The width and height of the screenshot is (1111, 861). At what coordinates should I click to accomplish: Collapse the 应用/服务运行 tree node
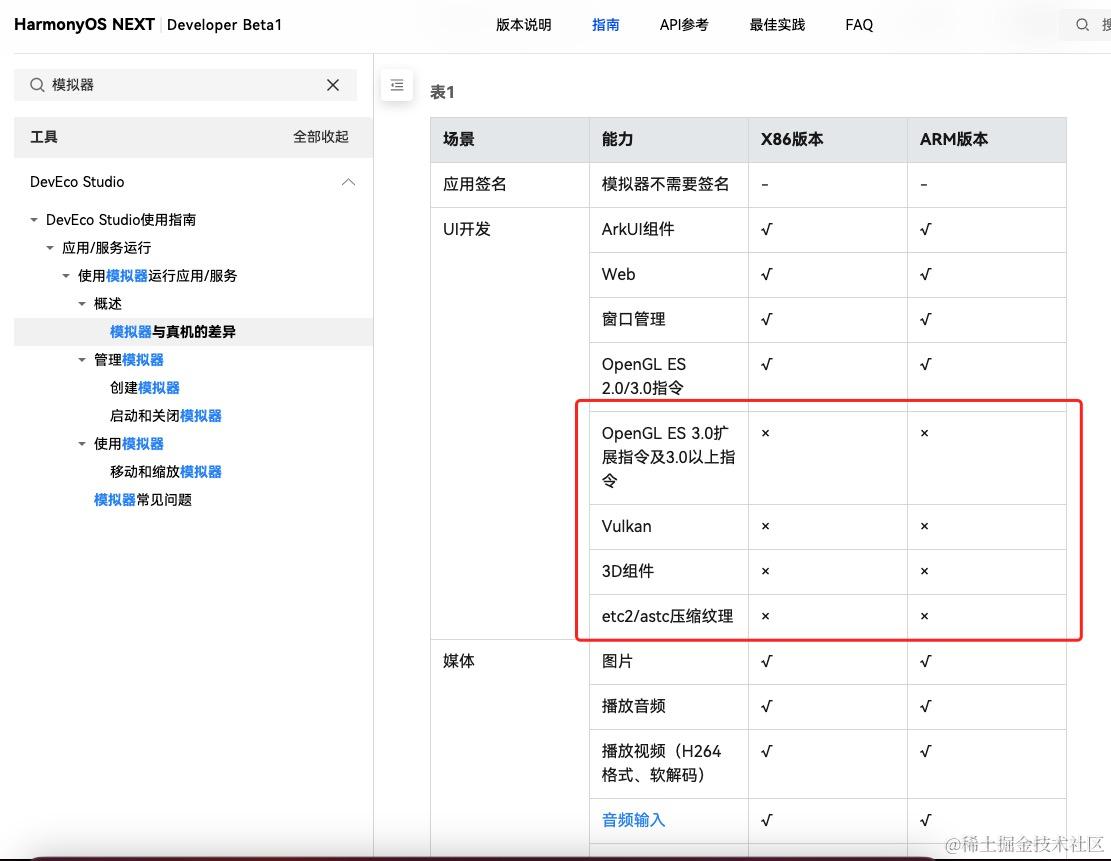tap(49, 247)
